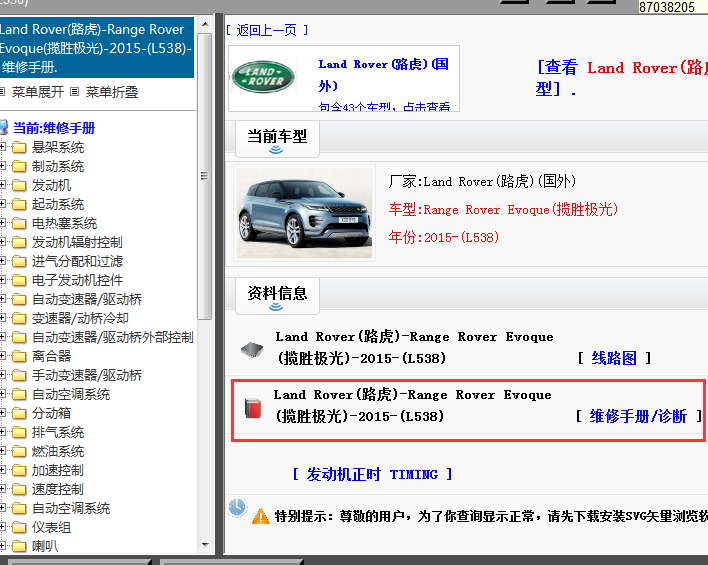Viewport: 708px width, 565px height.
Task: Click the orange warning triangle icon
Action: coord(261,516)
